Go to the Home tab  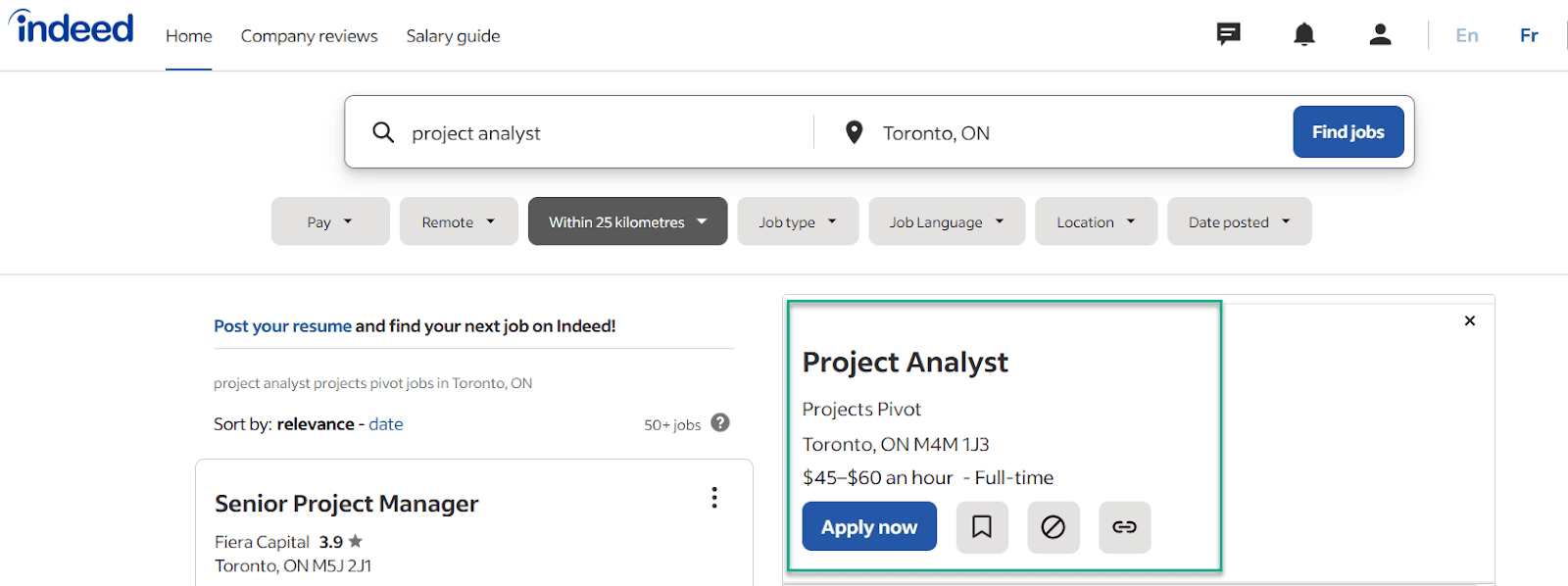click(x=189, y=35)
